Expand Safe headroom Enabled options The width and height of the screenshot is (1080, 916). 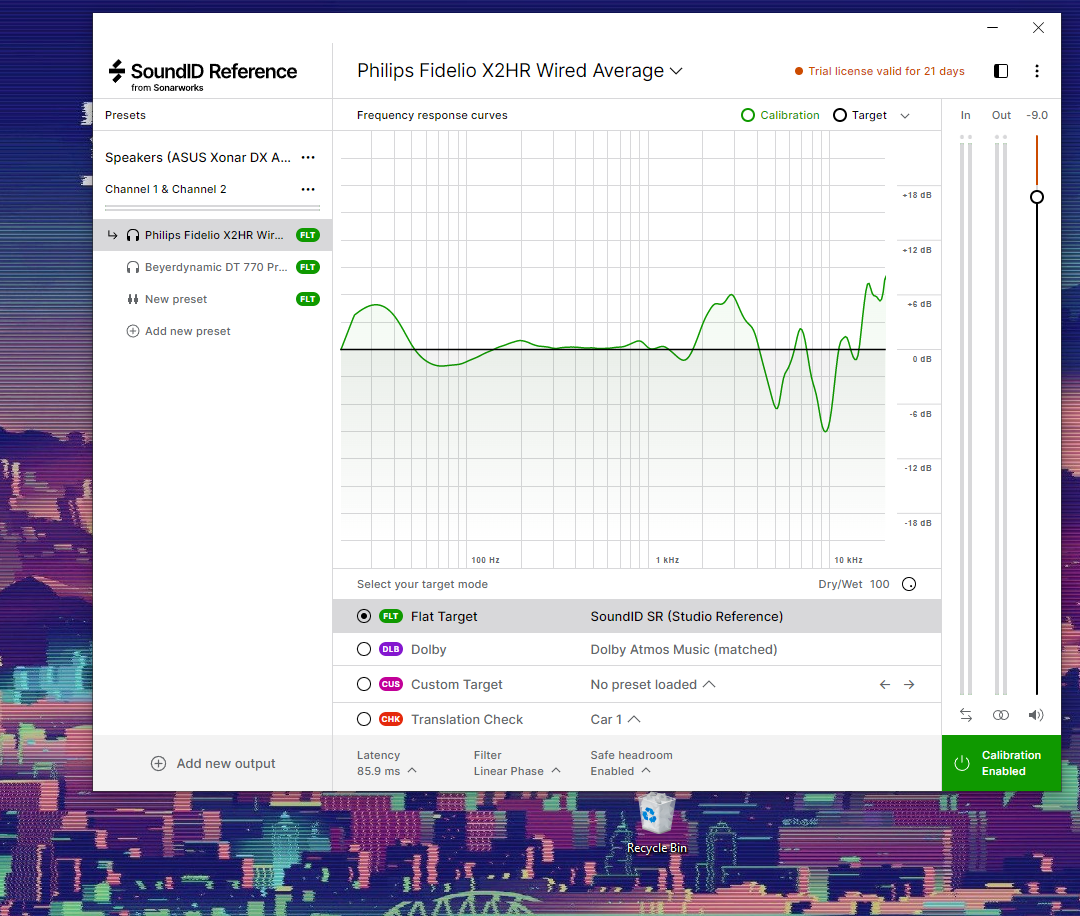pos(620,771)
